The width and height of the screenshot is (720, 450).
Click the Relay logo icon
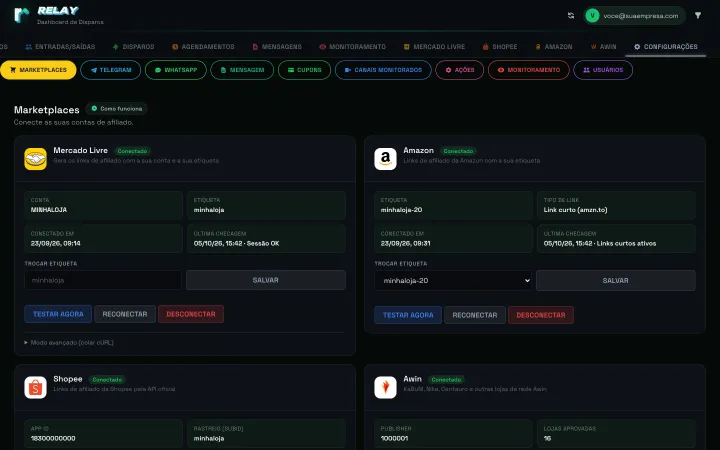coord(22,15)
